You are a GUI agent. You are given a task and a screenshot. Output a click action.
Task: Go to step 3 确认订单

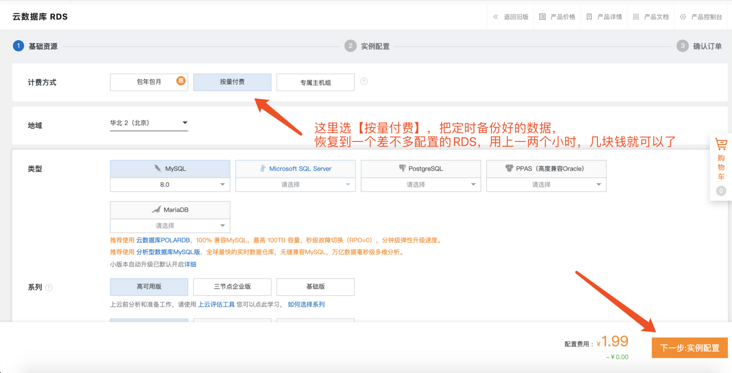[699, 46]
